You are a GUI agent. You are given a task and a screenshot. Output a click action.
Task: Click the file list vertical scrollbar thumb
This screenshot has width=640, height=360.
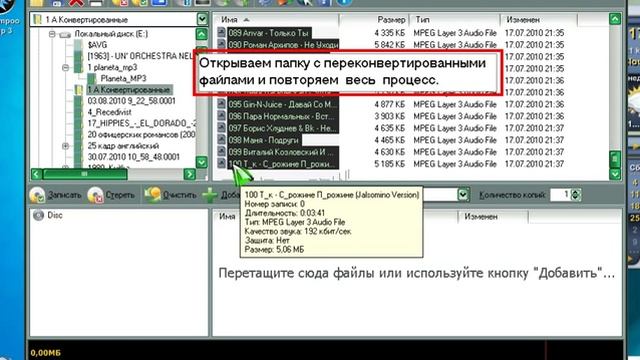[x=615, y=159]
